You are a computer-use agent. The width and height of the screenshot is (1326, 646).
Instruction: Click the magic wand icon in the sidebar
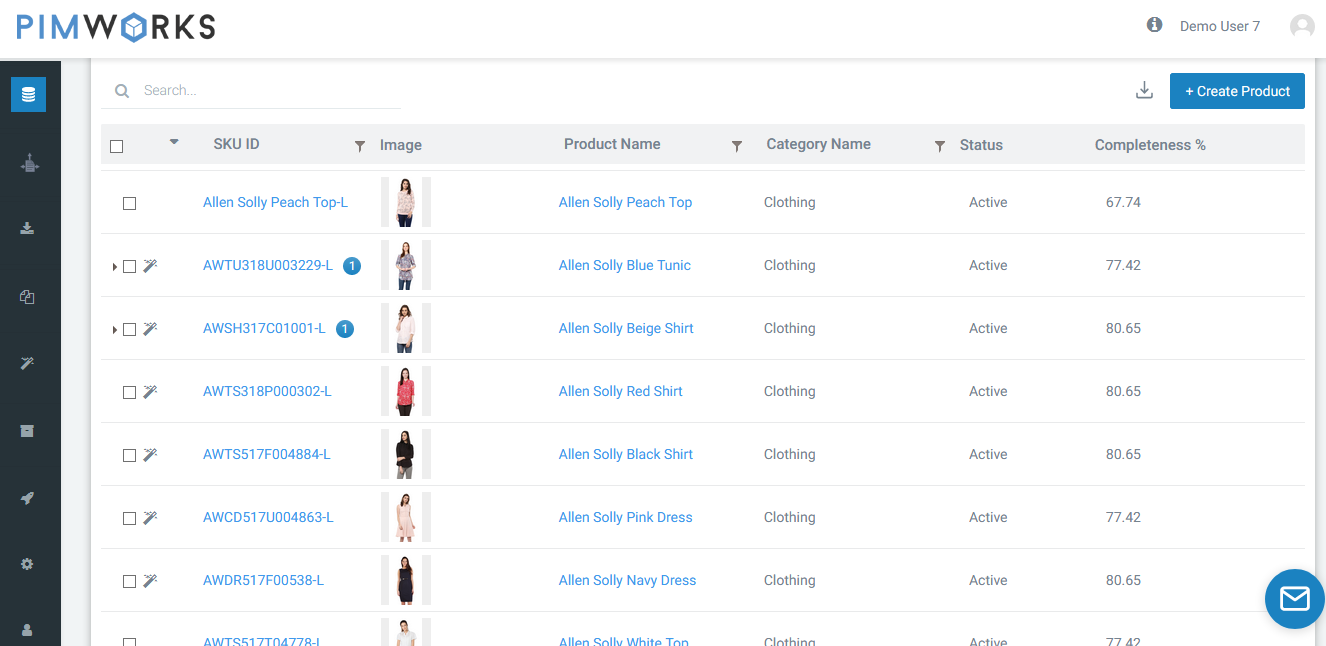click(x=28, y=363)
